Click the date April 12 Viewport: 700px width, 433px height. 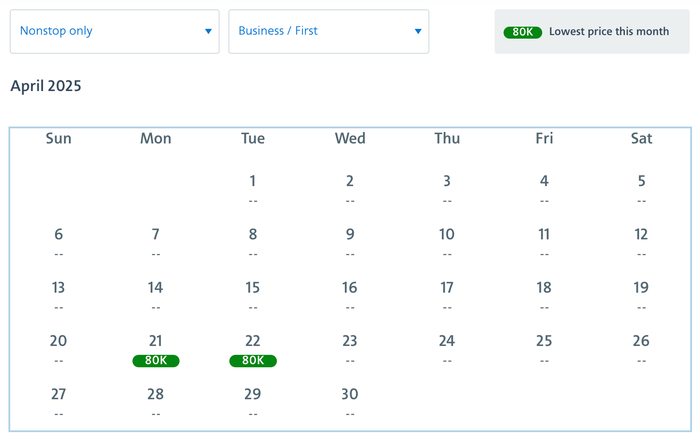pos(642,234)
